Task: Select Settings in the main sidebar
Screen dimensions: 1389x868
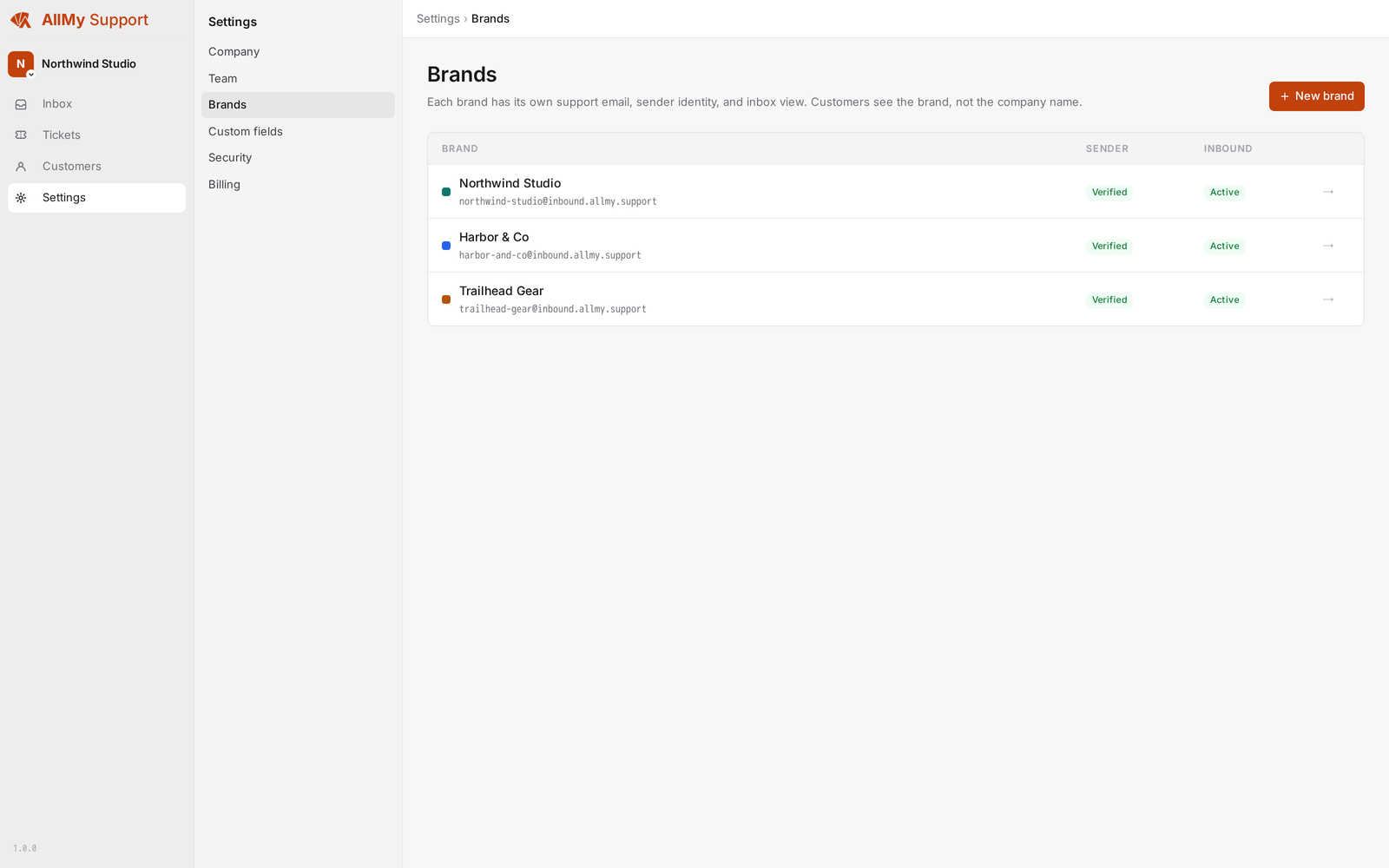Action: pos(96,198)
